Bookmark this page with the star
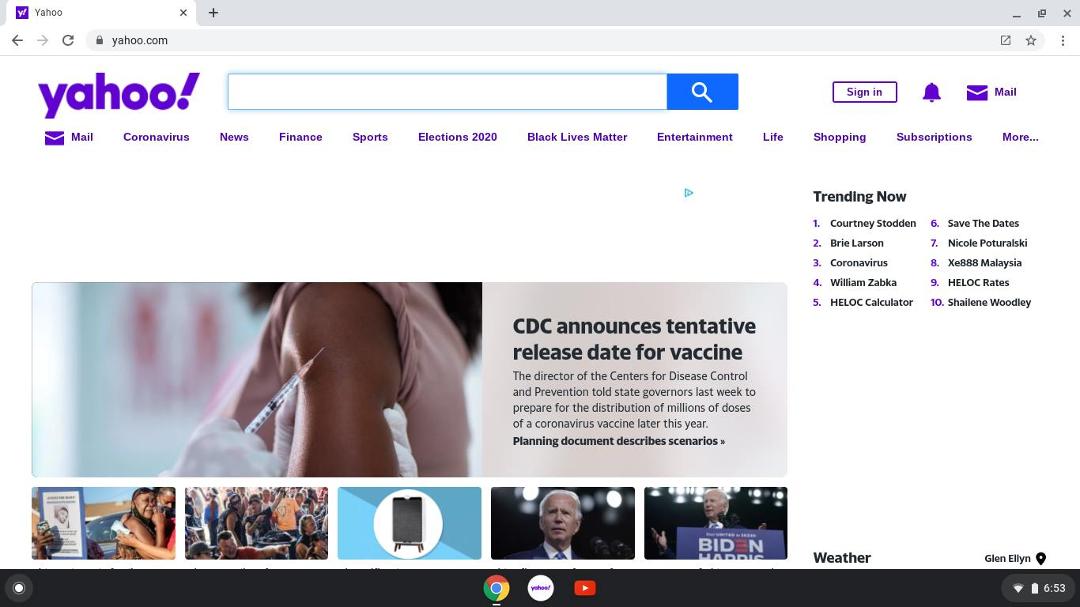This screenshot has width=1080, height=607. click(1030, 40)
